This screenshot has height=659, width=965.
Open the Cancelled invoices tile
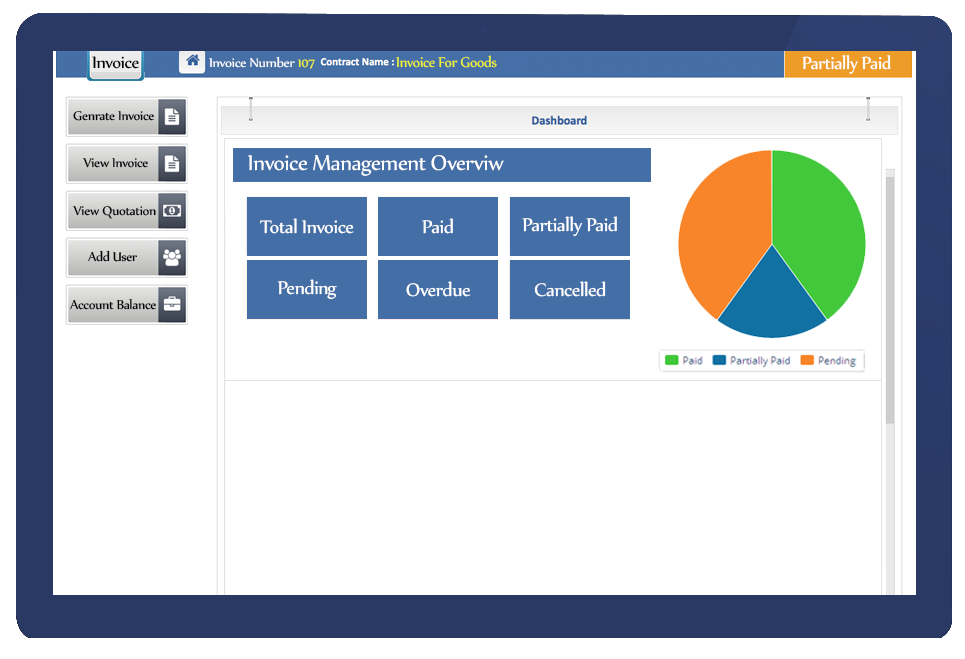tap(569, 290)
